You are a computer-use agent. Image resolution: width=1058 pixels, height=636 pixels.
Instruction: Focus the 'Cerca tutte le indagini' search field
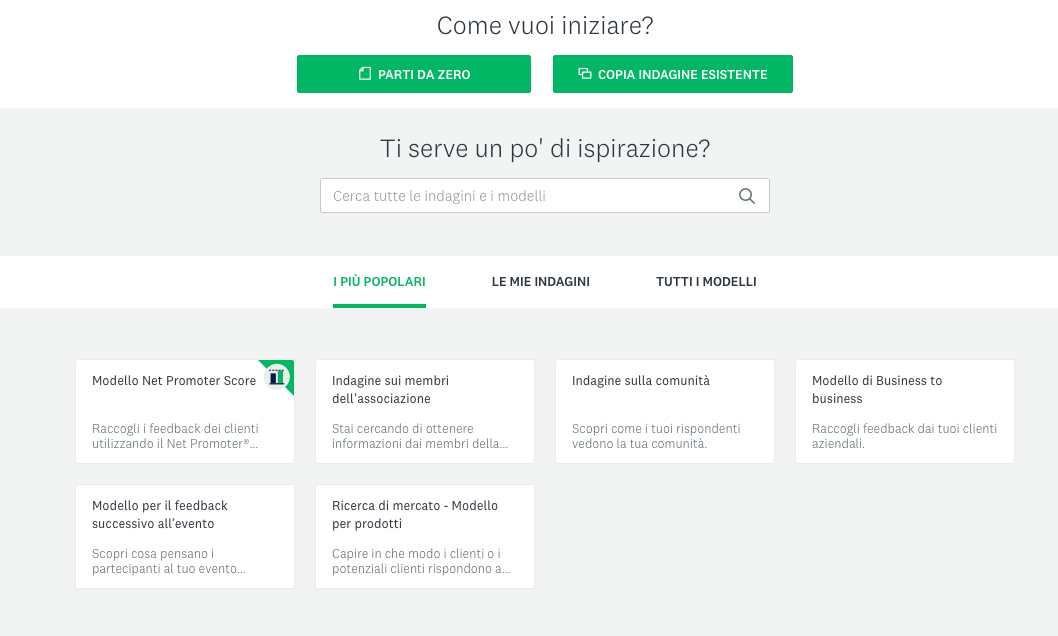545,196
